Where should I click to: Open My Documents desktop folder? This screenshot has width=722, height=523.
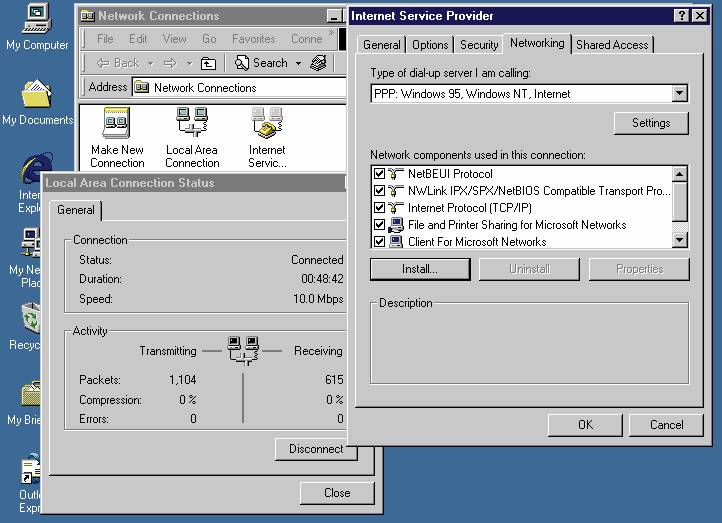tap(37, 95)
